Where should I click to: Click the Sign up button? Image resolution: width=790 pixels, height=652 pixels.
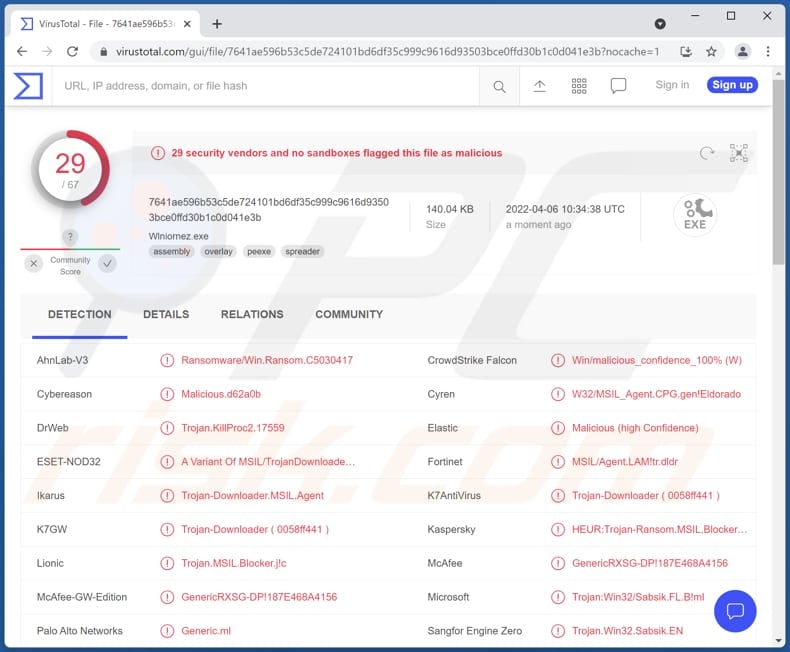point(732,85)
